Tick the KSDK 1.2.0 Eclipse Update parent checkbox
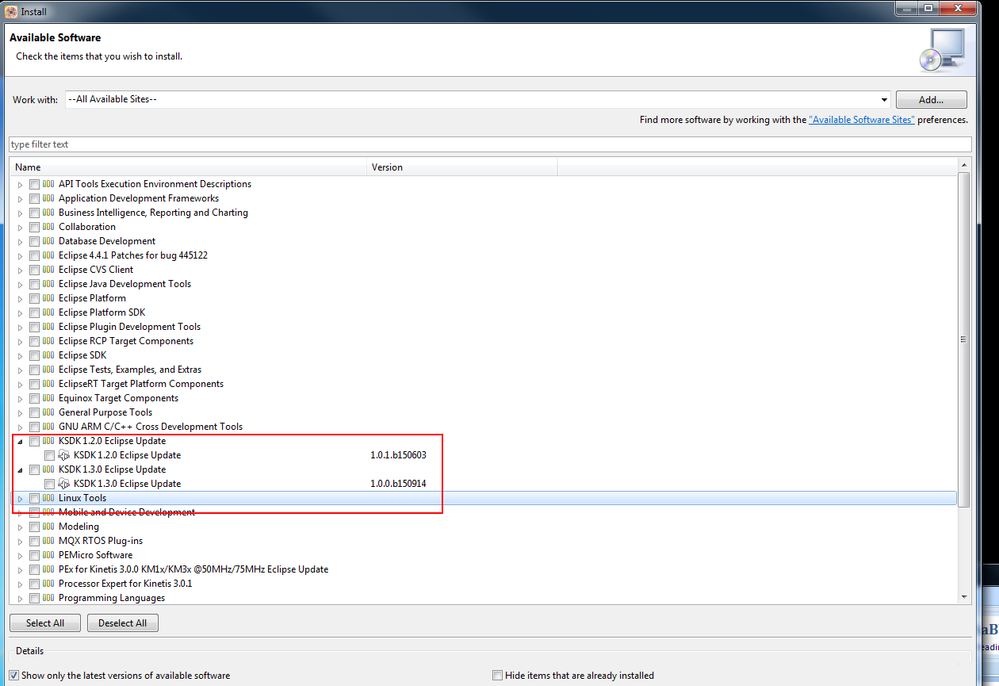 pyautogui.click(x=34, y=441)
